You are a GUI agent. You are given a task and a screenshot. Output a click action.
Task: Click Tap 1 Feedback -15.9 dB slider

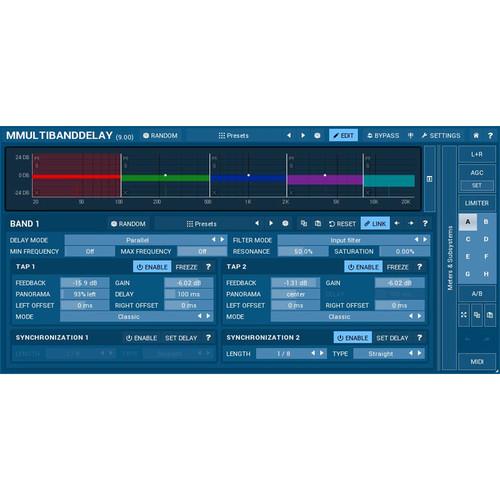click(x=85, y=283)
